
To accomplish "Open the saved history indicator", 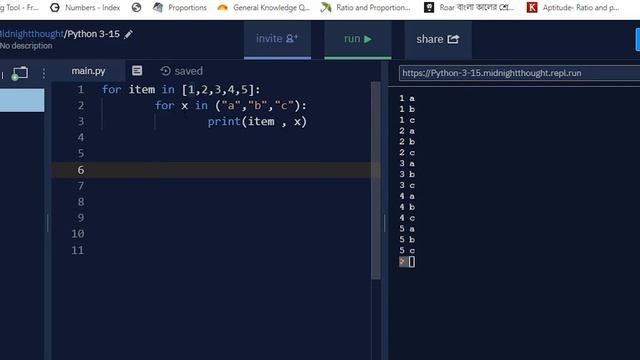I will (x=182, y=71).
